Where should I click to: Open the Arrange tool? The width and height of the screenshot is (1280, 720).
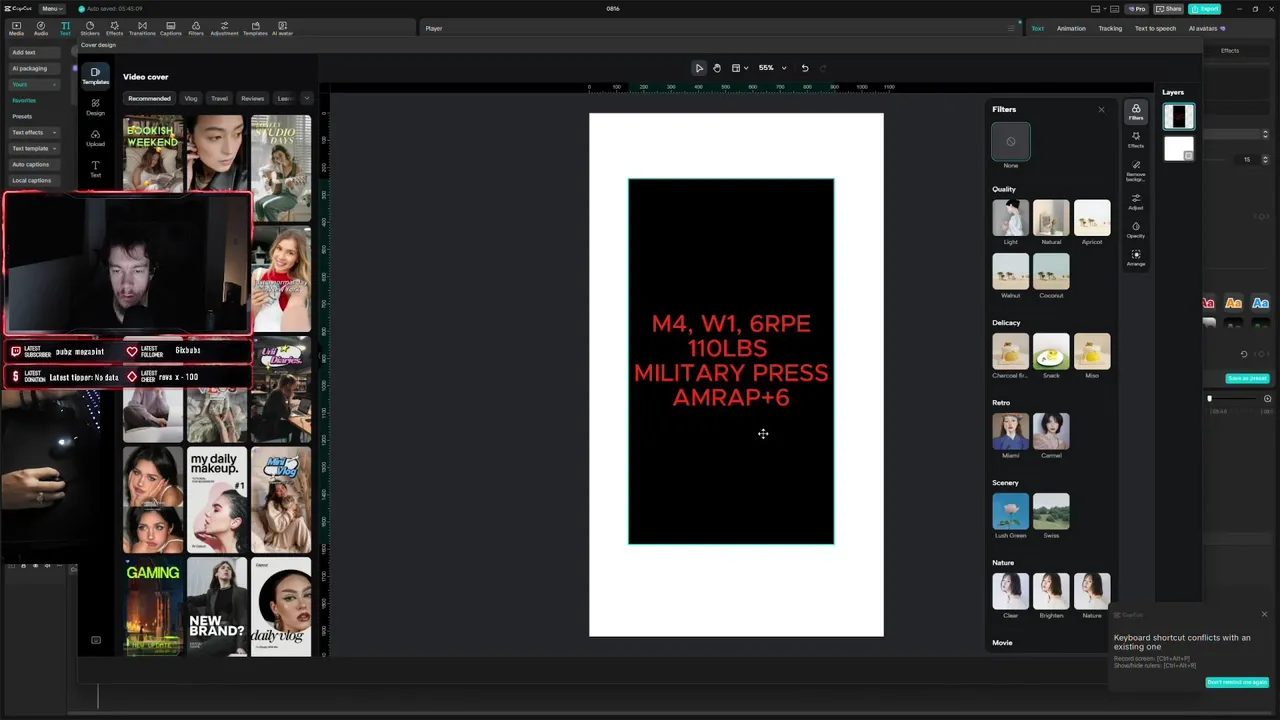coord(1136,258)
